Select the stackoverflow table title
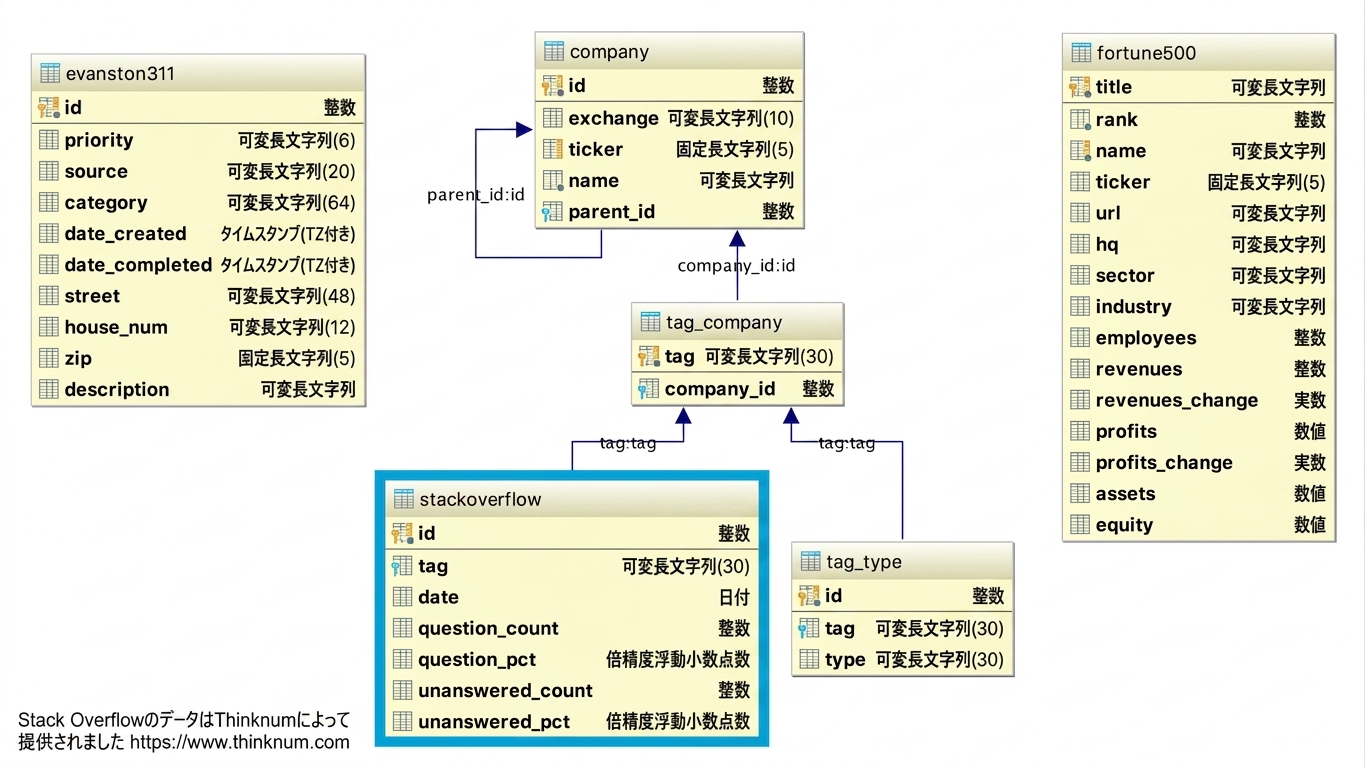The image size is (1365, 768). [480, 499]
